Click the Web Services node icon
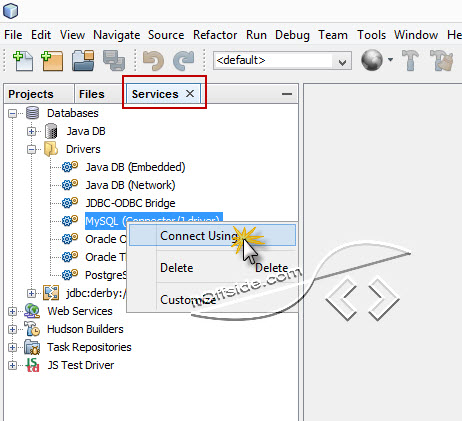Image resolution: width=462 pixels, height=421 pixels. tap(32, 311)
